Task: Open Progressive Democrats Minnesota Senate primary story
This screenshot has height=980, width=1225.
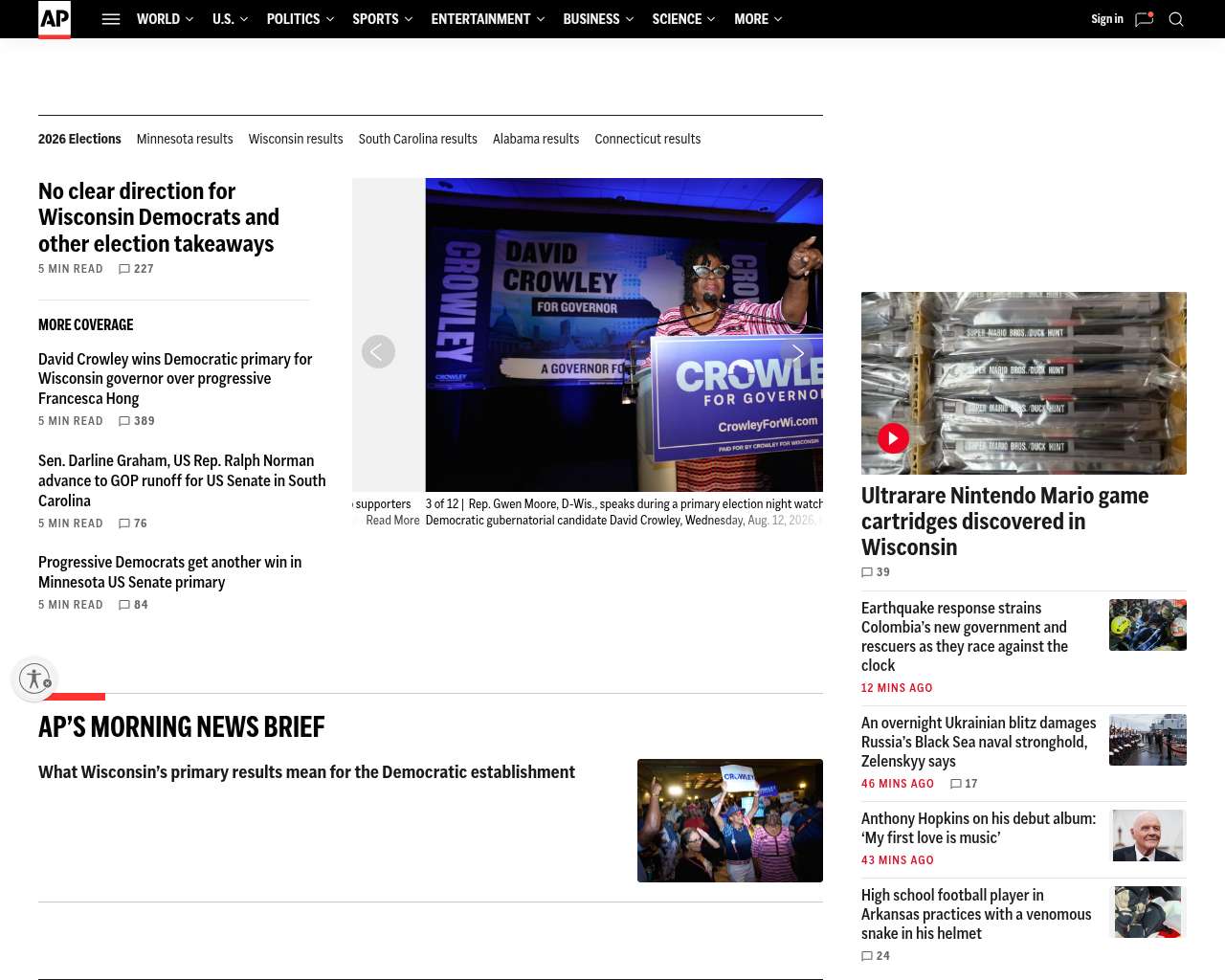Action: click(170, 572)
